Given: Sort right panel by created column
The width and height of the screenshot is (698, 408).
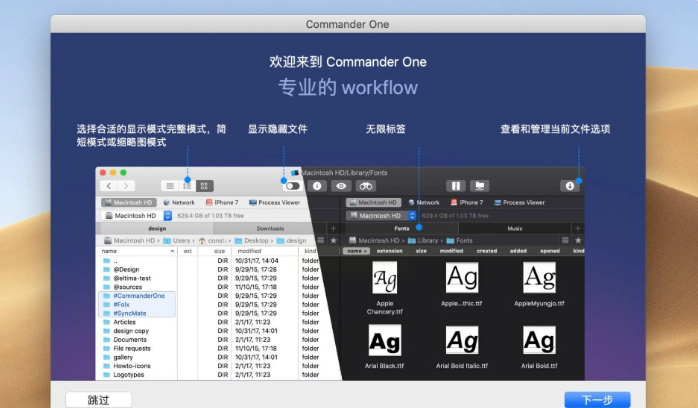Looking at the screenshot, I should 487,251.
